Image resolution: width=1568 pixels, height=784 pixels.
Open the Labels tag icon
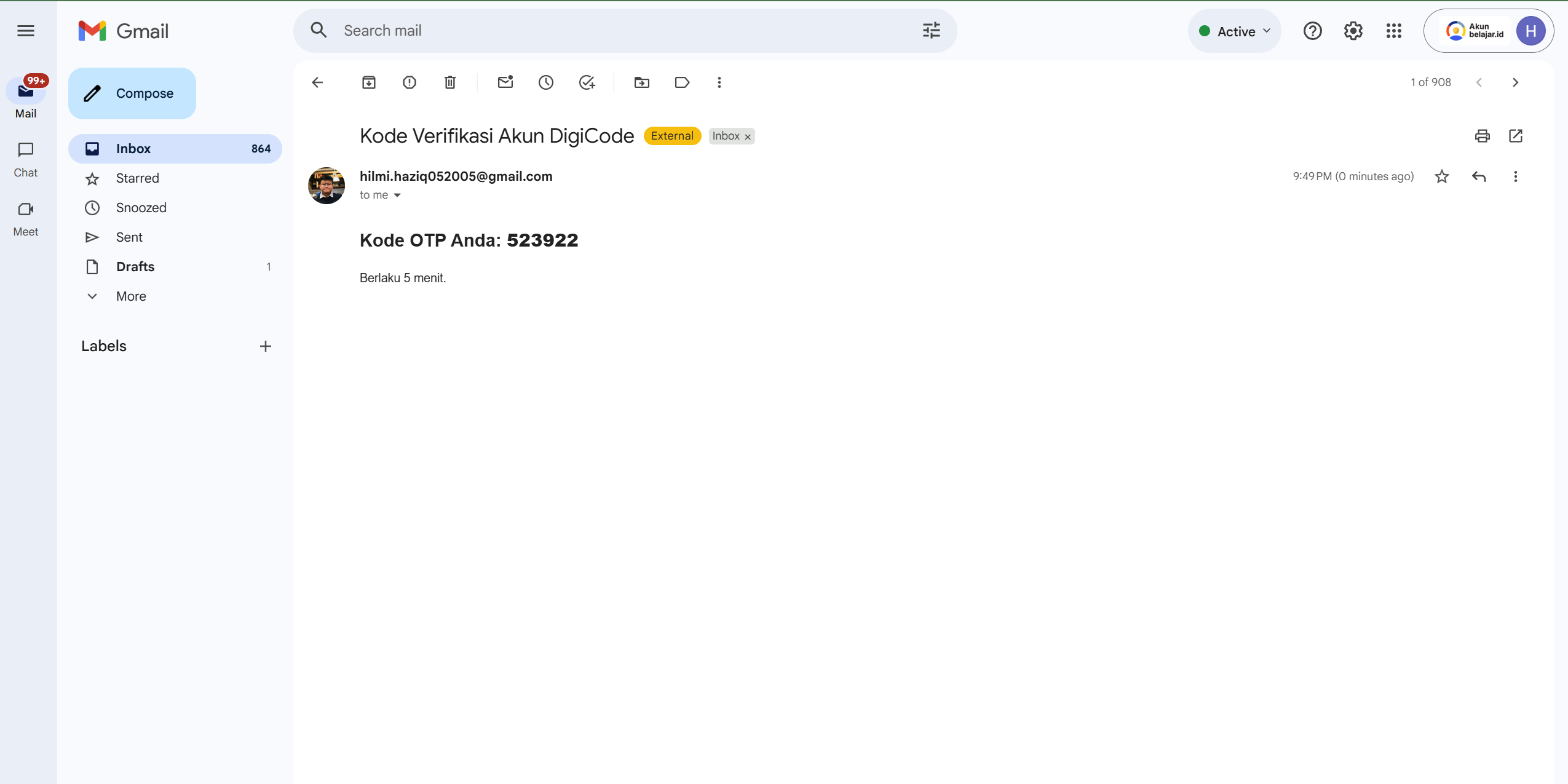pyautogui.click(x=682, y=82)
